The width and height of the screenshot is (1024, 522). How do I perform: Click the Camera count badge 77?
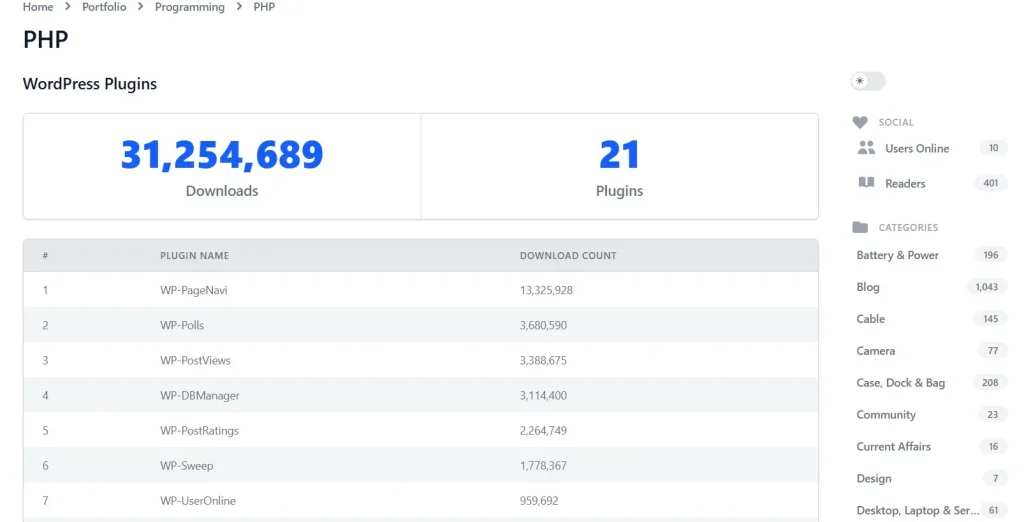(993, 351)
